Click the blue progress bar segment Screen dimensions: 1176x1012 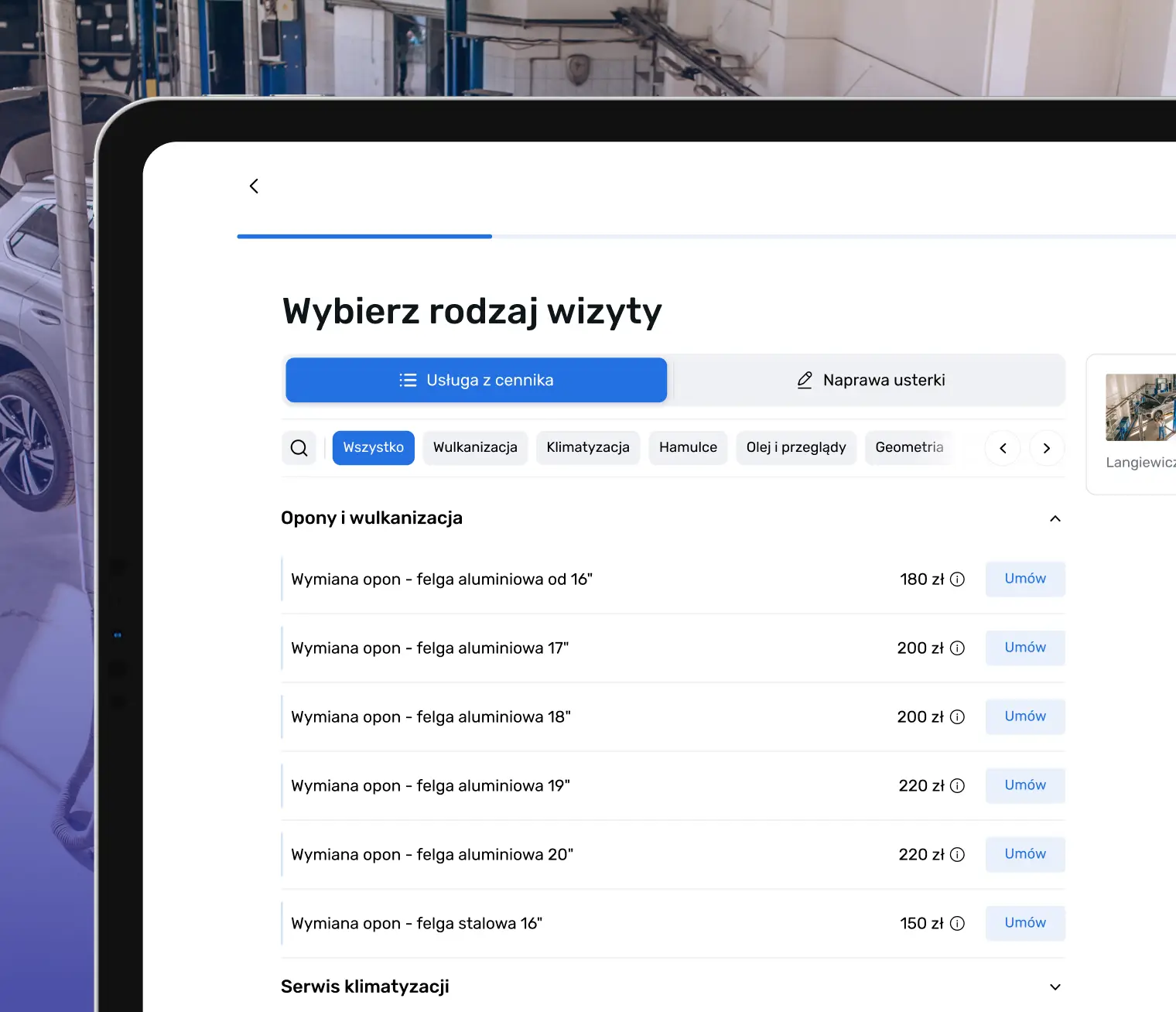click(364, 237)
